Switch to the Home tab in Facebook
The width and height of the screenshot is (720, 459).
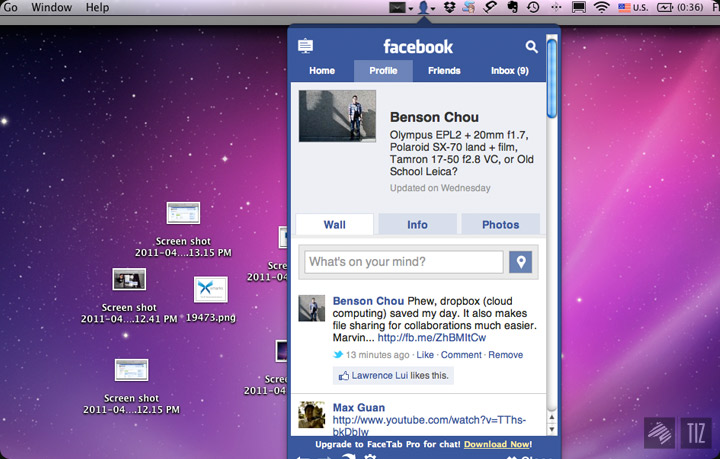[x=322, y=71]
